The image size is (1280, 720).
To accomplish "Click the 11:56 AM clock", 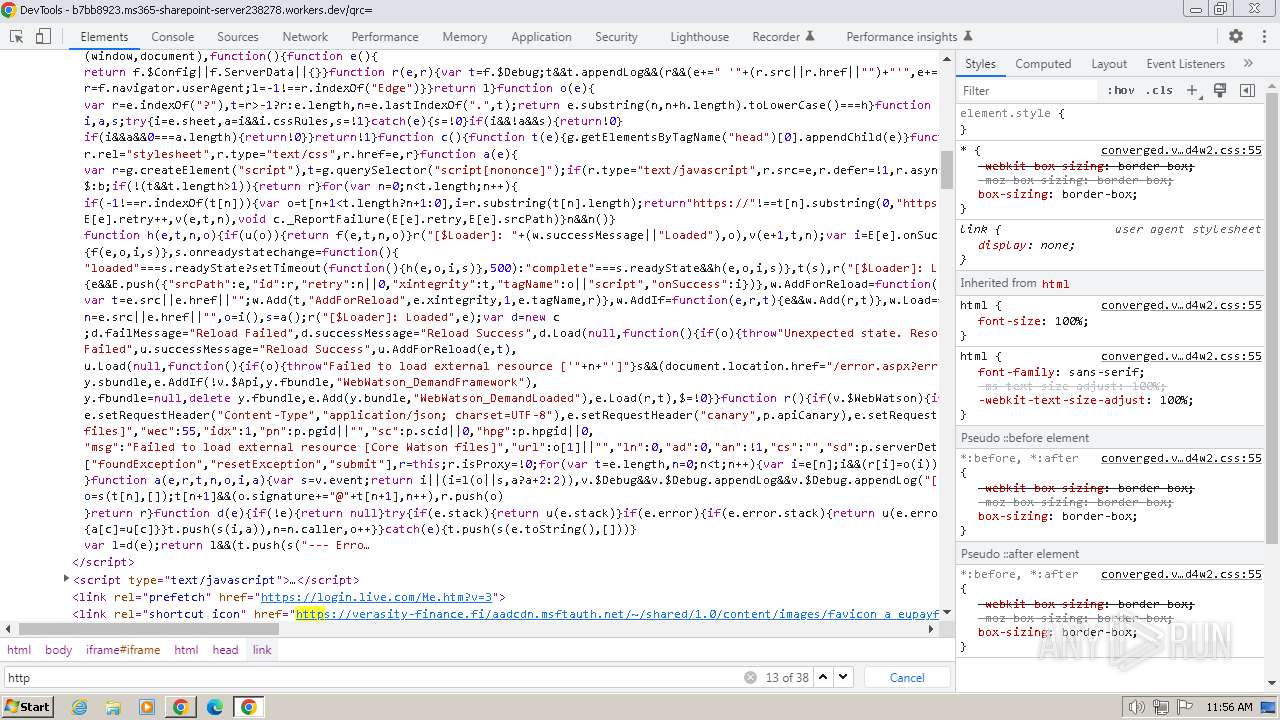I will click(x=1229, y=707).
